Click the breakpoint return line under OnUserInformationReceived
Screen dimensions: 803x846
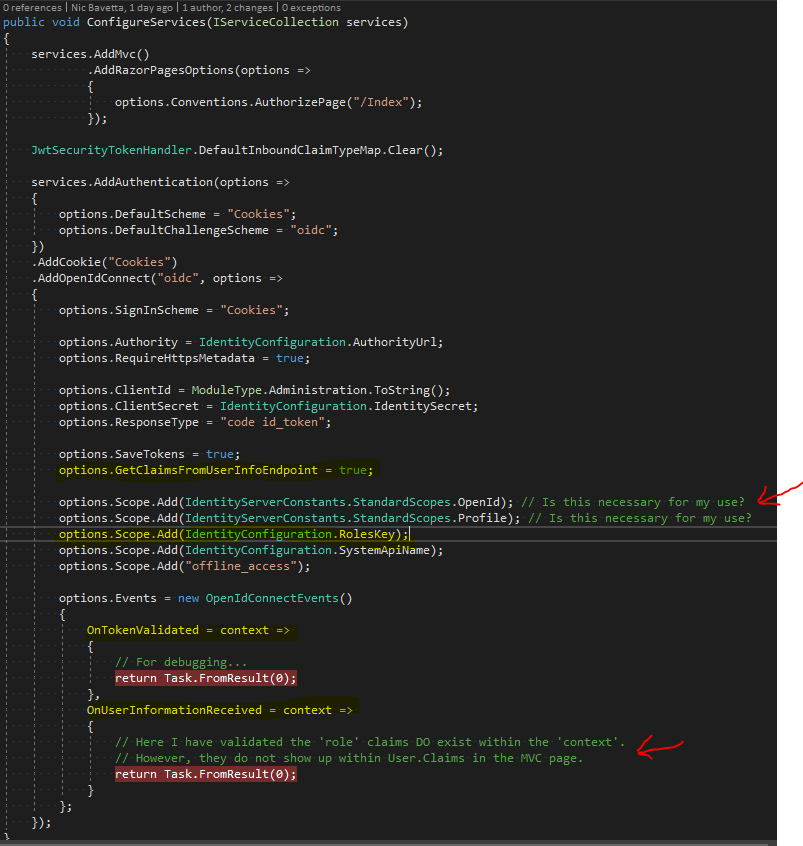coord(206,774)
